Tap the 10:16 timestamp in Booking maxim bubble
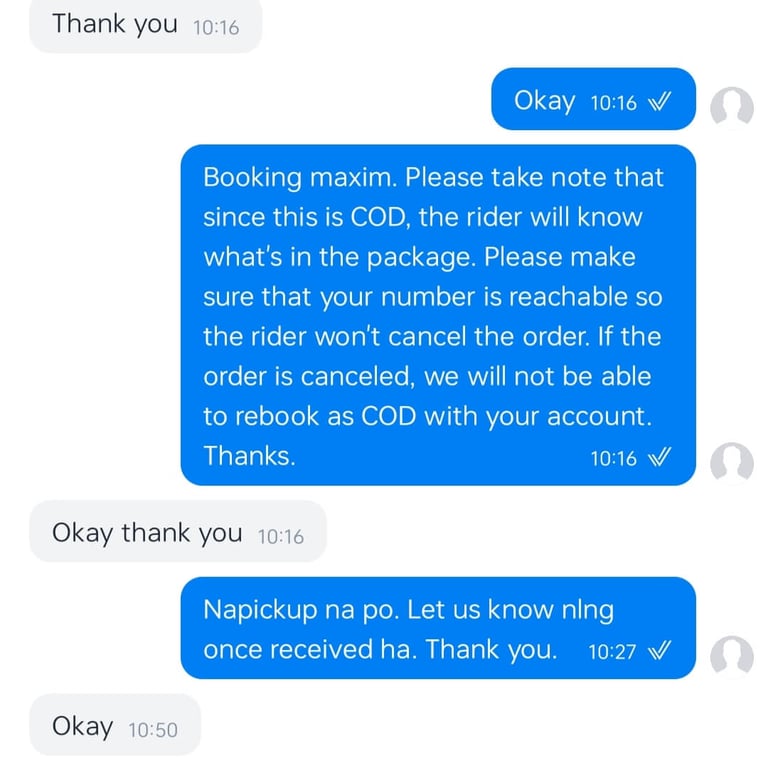The width and height of the screenshot is (768, 768). (613, 458)
